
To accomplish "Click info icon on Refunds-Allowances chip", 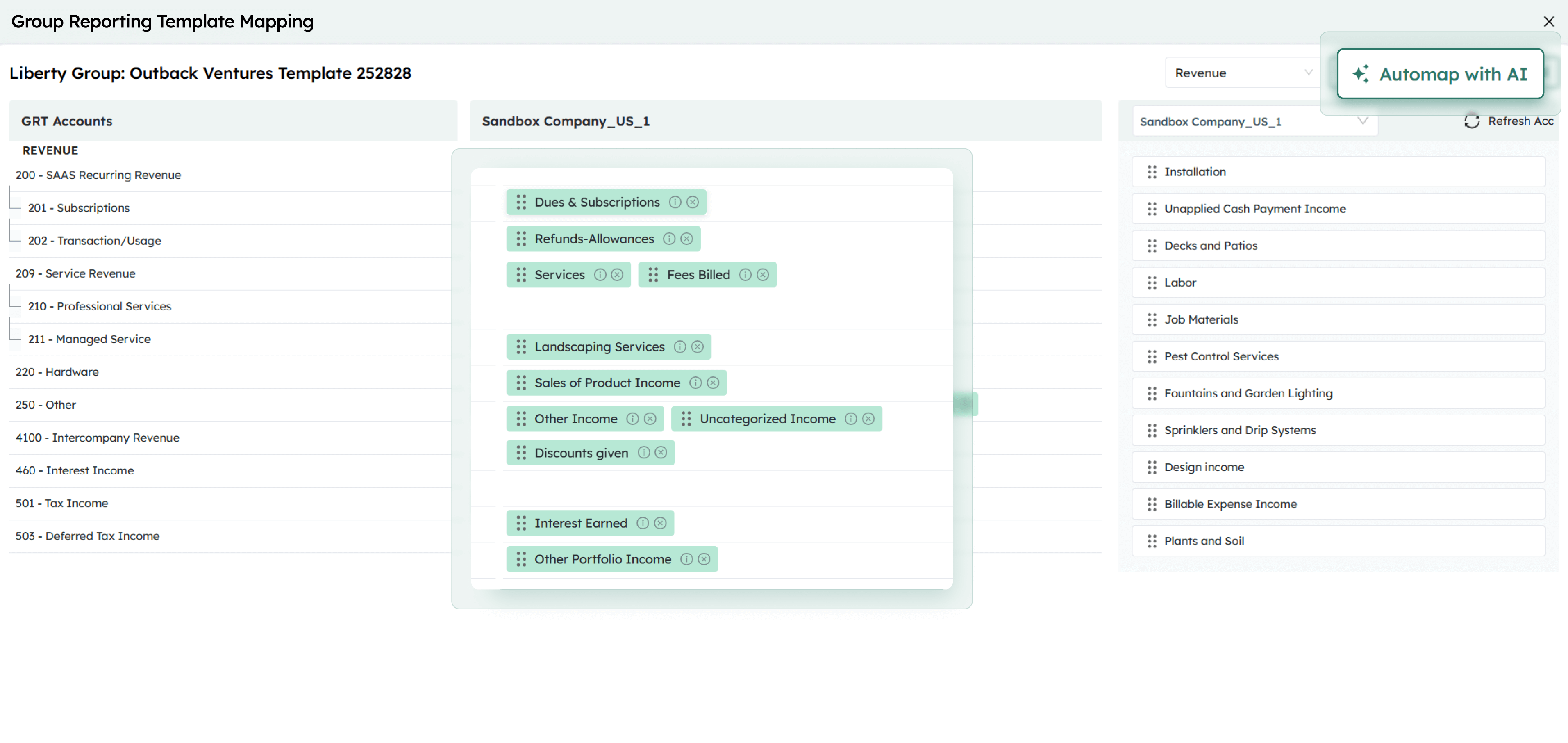I will pos(669,239).
